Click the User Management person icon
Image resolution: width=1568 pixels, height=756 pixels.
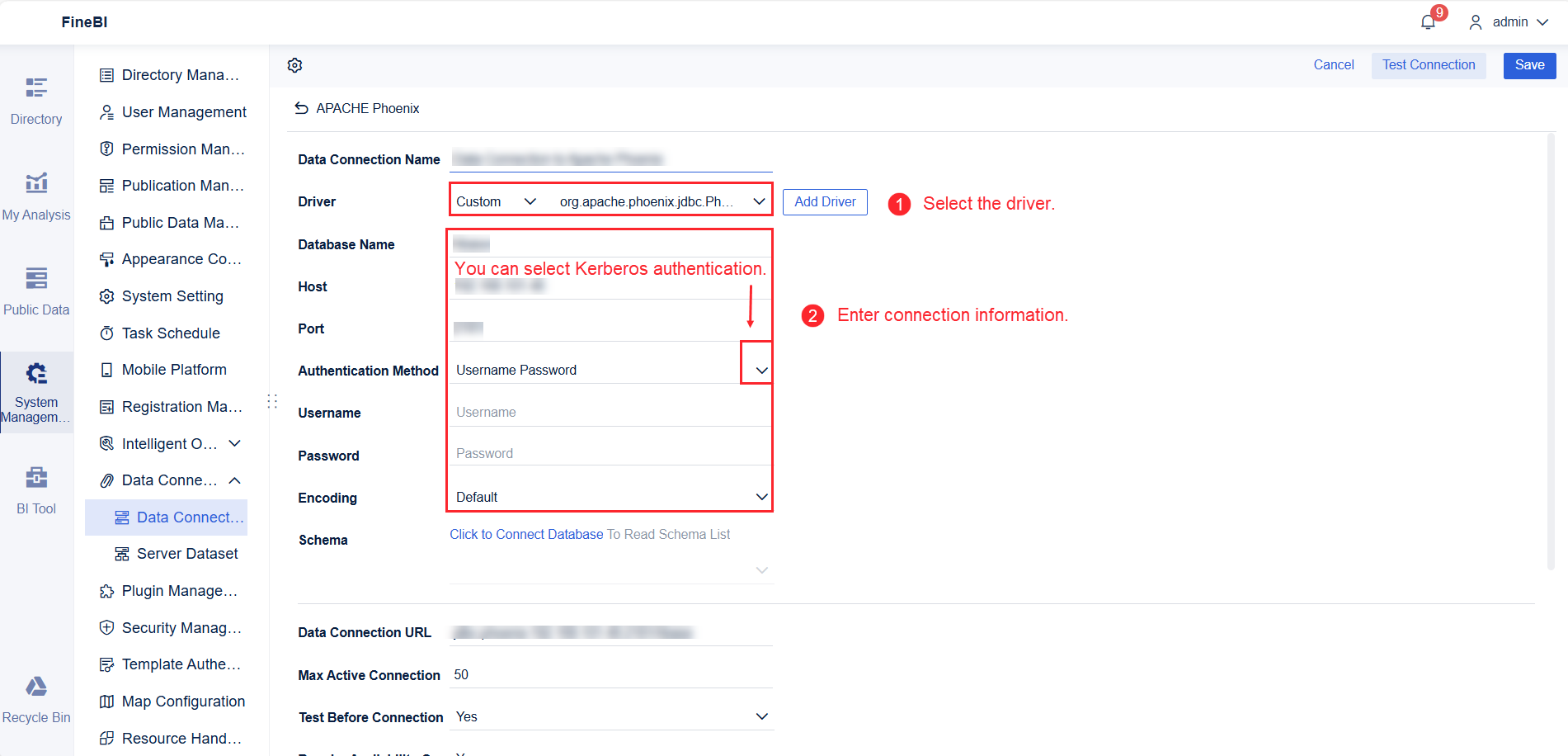[106, 112]
